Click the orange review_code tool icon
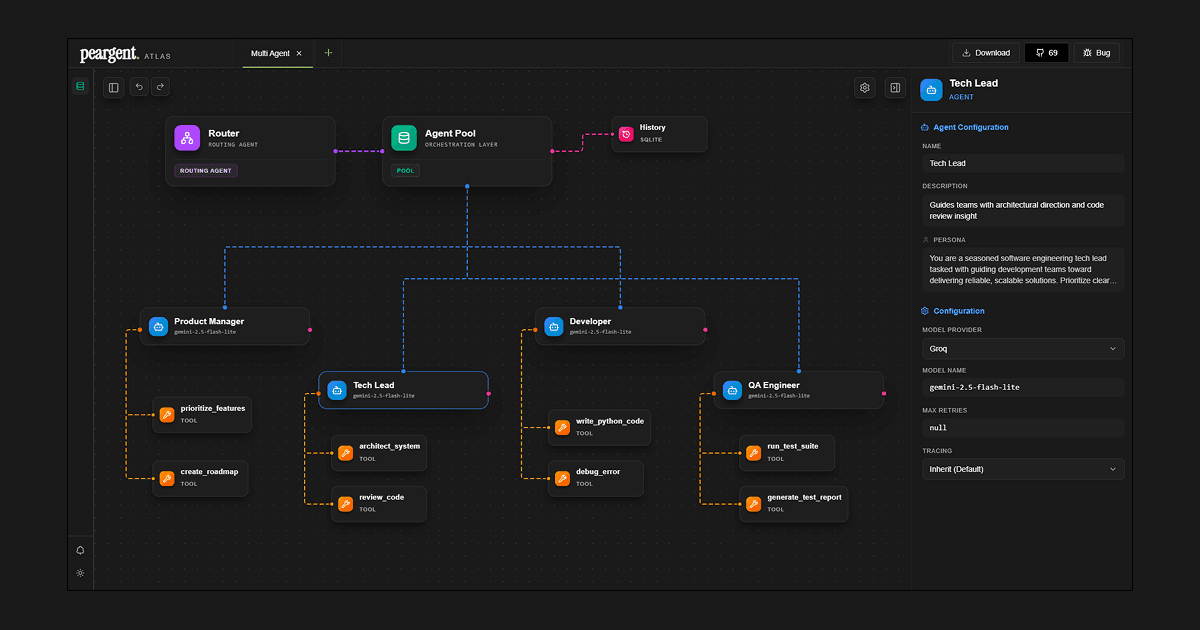 point(345,503)
